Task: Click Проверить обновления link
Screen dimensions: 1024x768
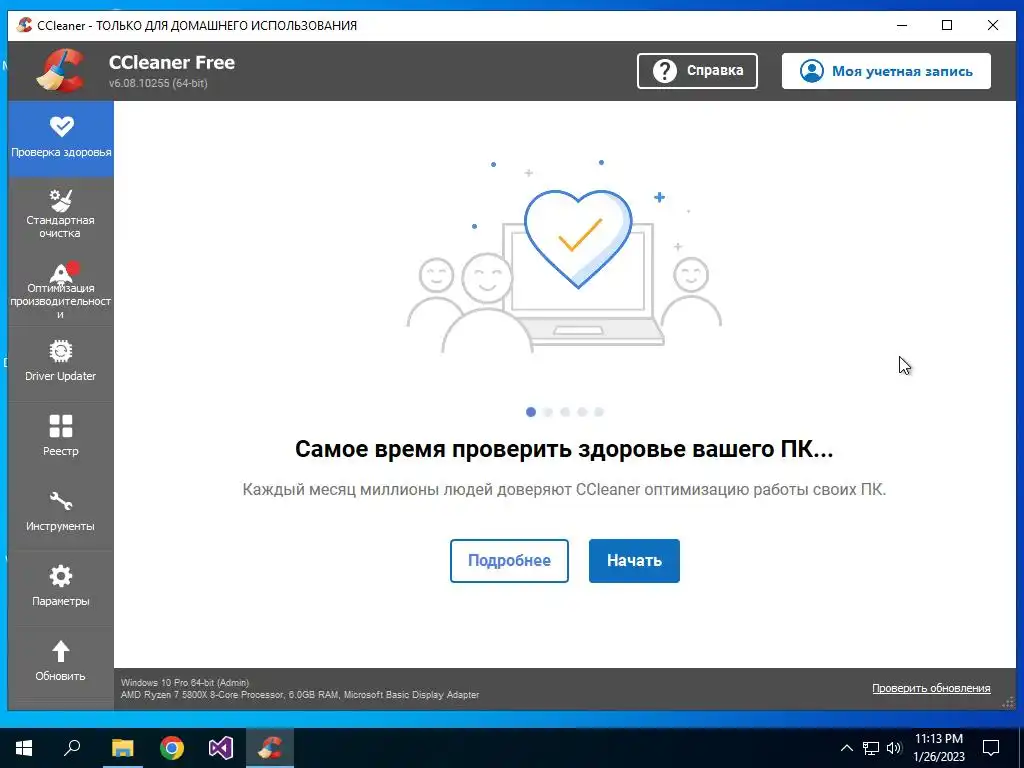Action: [x=931, y=688]
